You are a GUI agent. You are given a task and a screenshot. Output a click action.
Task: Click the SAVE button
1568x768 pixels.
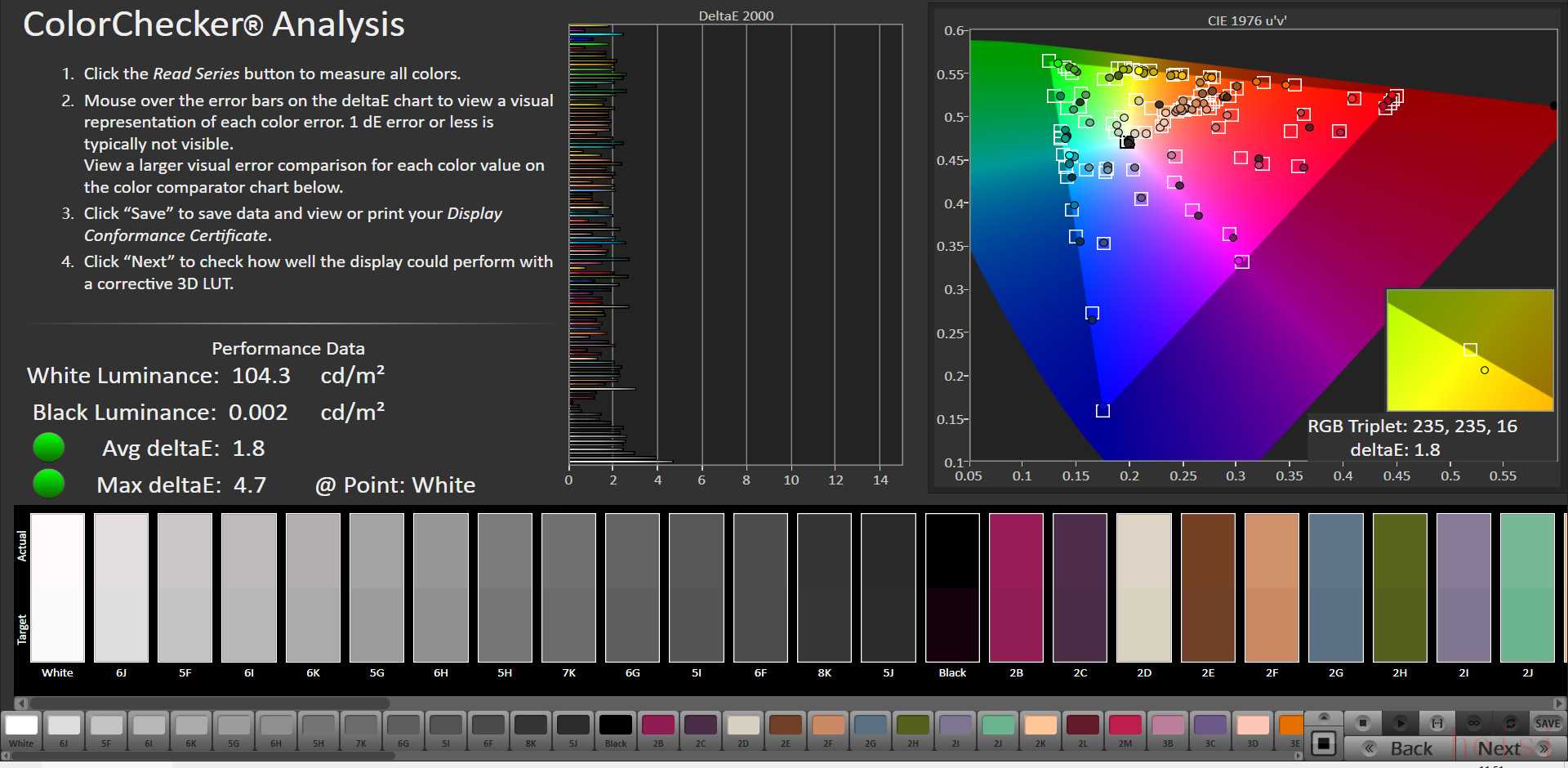(x=1548, y=723)
